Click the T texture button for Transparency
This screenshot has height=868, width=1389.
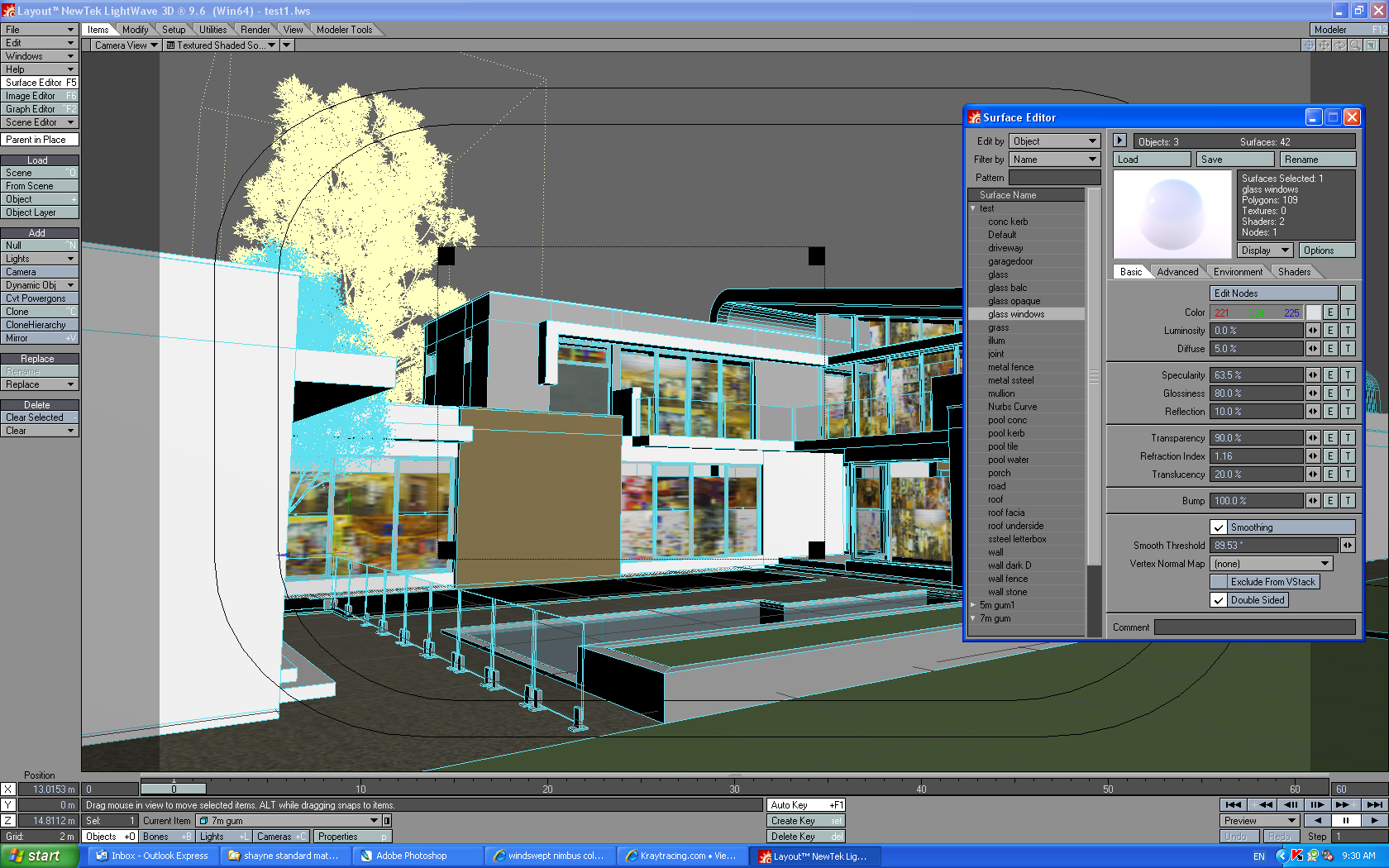tap(1348, 438)
